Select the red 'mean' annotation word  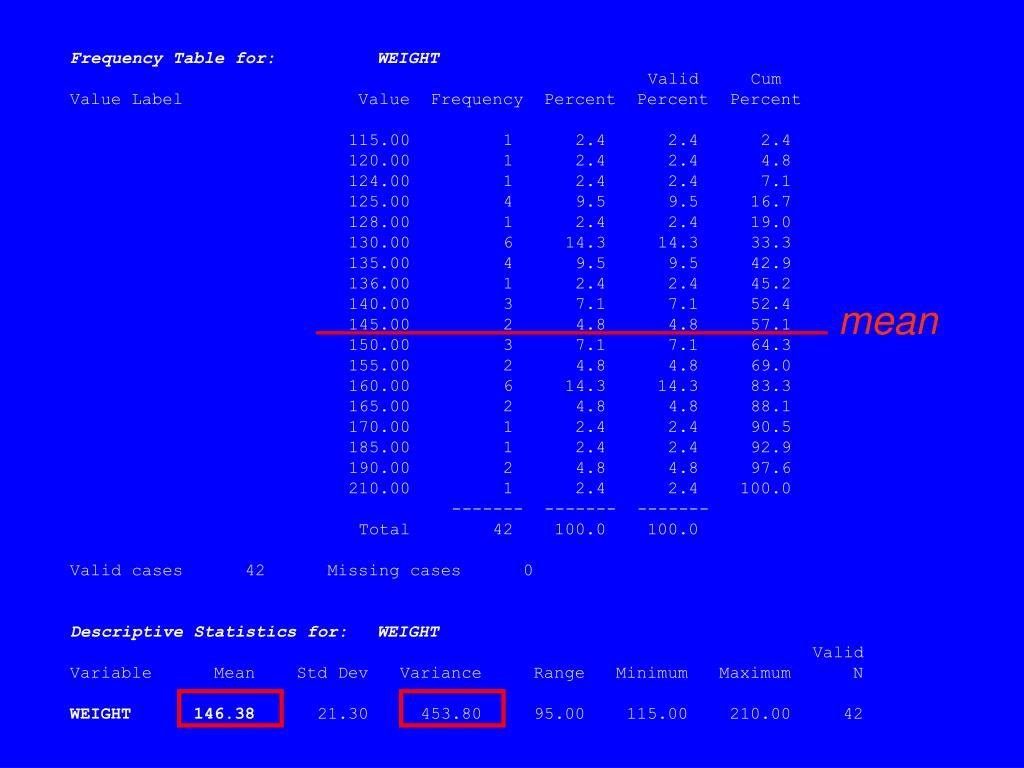click(889, 321)
